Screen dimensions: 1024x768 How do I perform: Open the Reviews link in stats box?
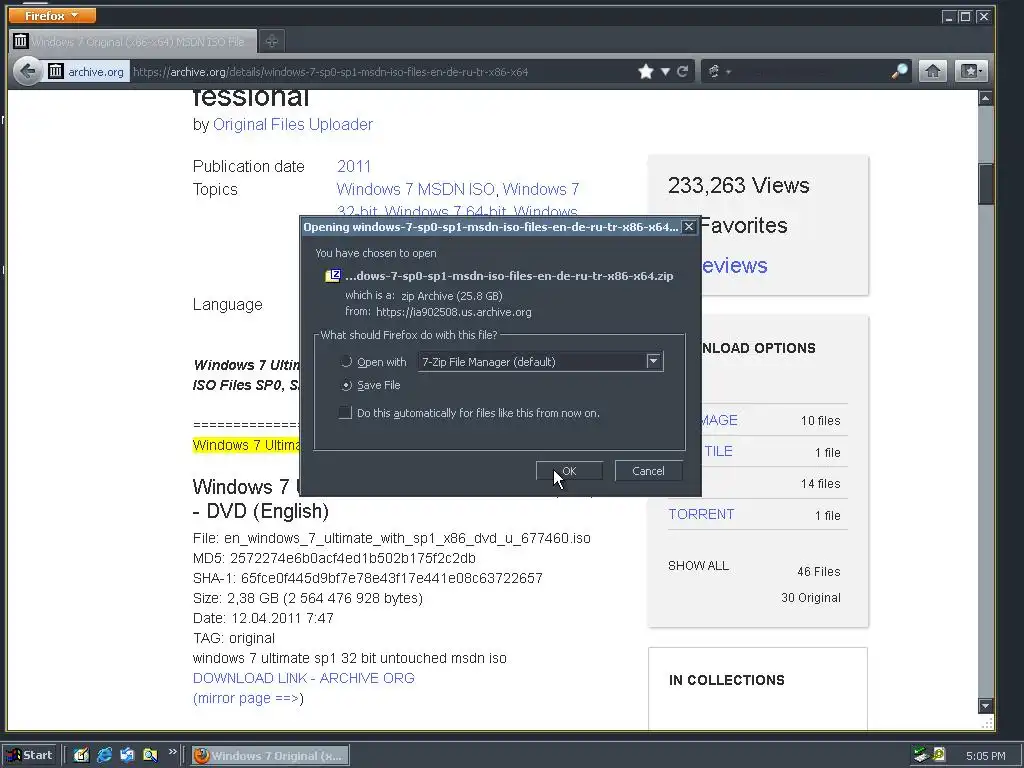click(734, 265)
